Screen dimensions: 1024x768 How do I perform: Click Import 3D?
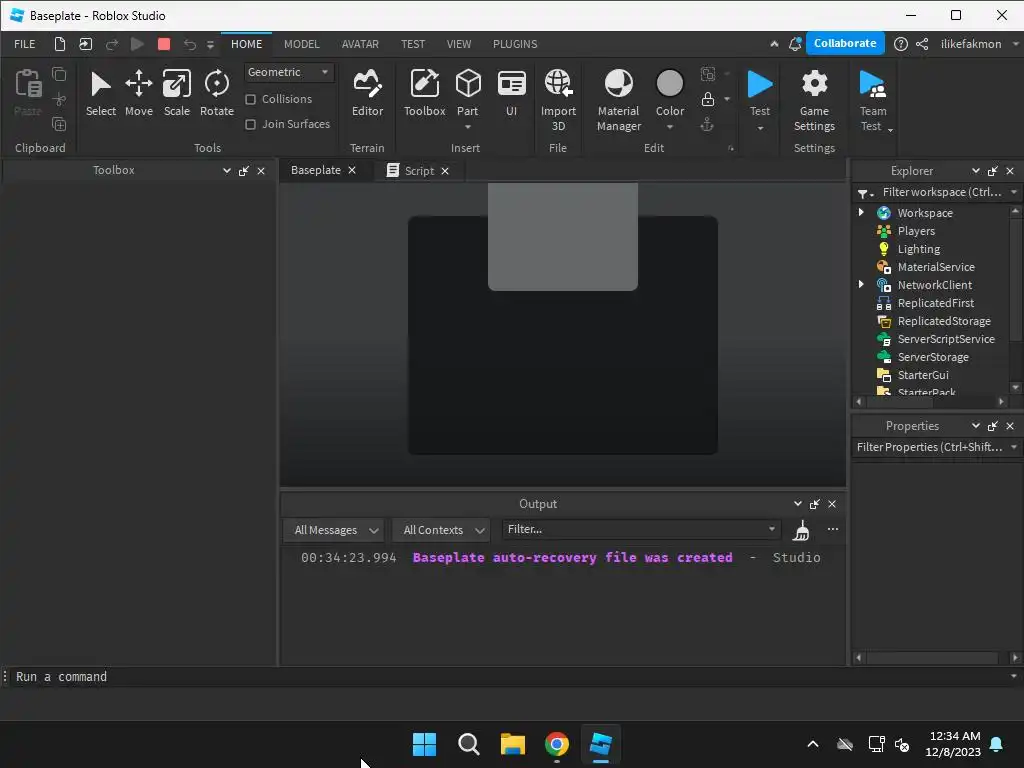[x=558, y=101]
